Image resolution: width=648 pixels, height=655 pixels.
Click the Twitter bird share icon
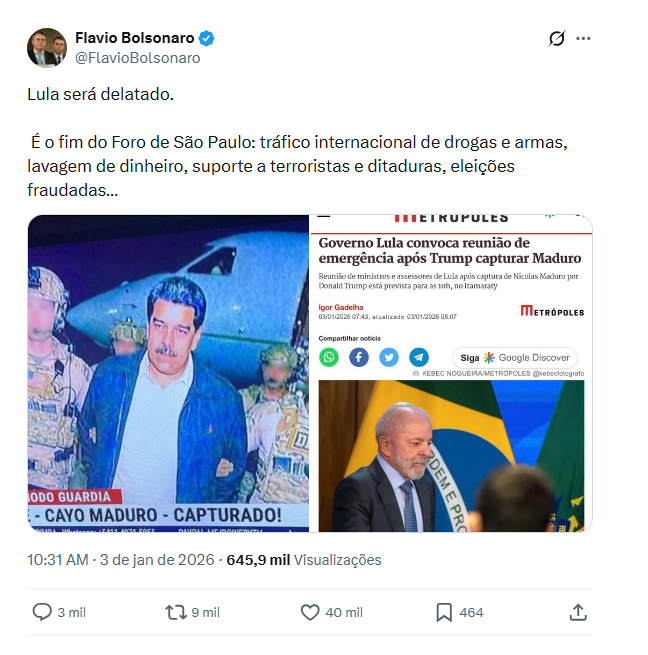coord(389,357)
